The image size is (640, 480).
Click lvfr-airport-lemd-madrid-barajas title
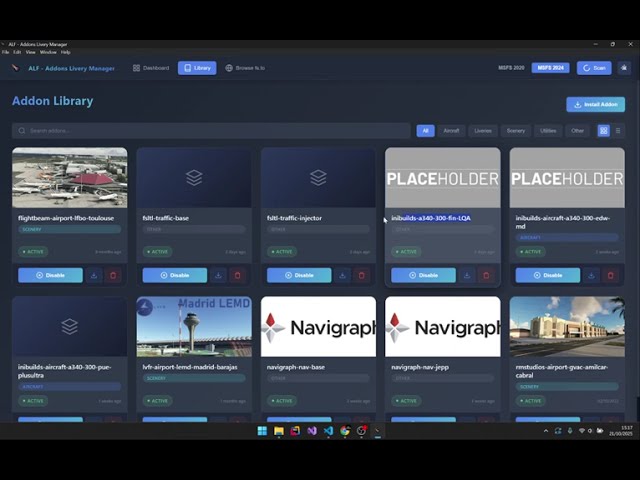190,367
